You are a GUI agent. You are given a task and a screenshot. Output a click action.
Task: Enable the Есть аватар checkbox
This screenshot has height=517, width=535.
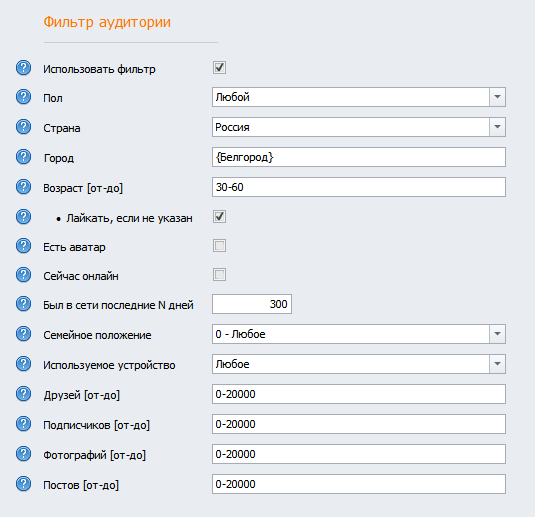(219, 246)
